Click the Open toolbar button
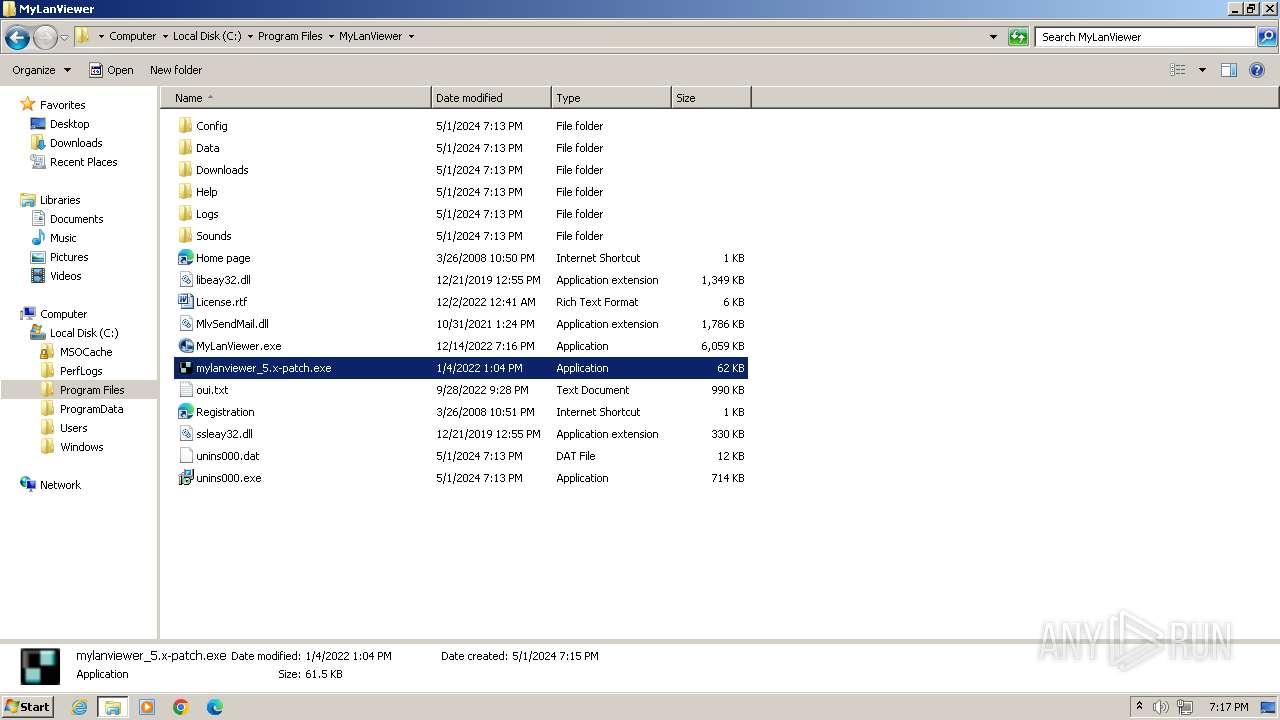 pyautogui.click(x=111, y=70)
